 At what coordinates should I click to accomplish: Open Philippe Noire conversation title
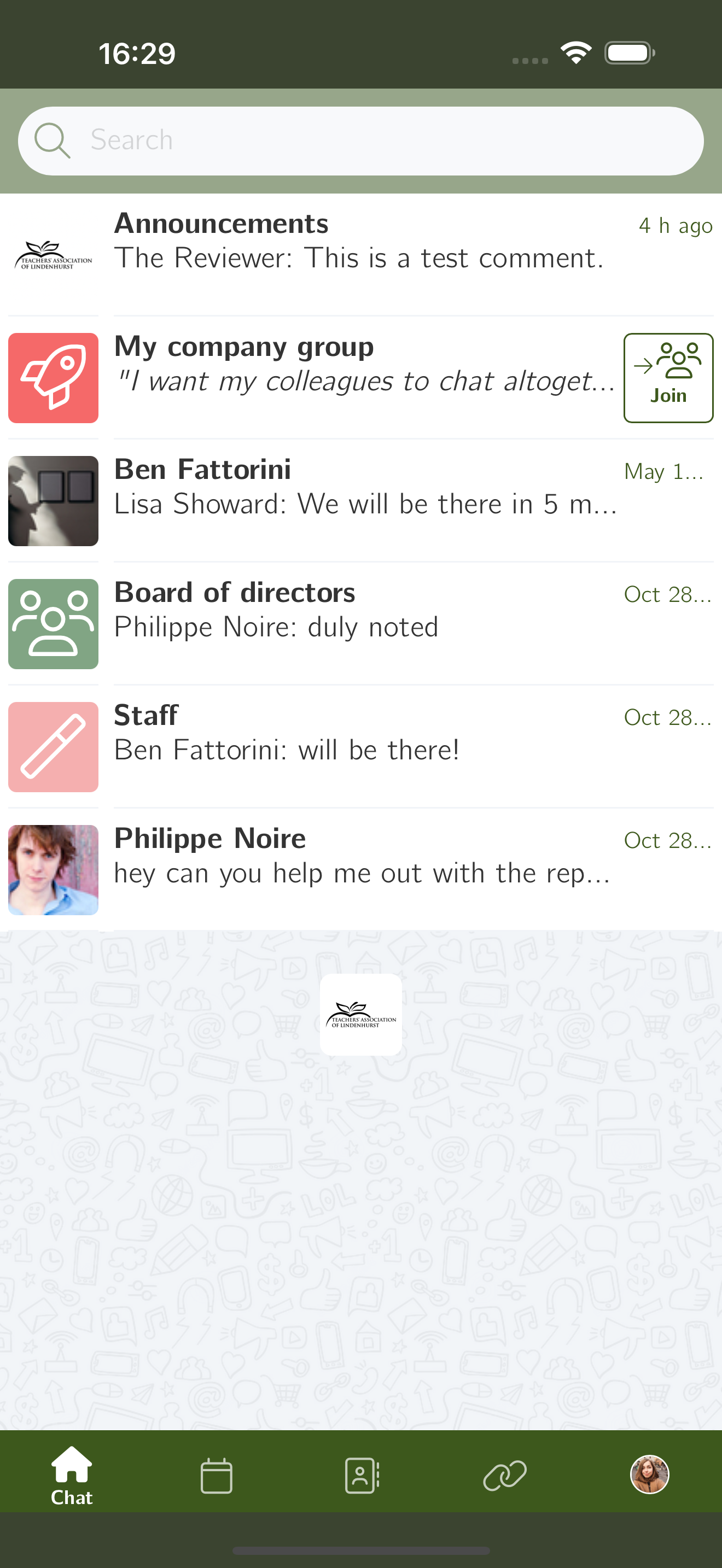[210, 838]
